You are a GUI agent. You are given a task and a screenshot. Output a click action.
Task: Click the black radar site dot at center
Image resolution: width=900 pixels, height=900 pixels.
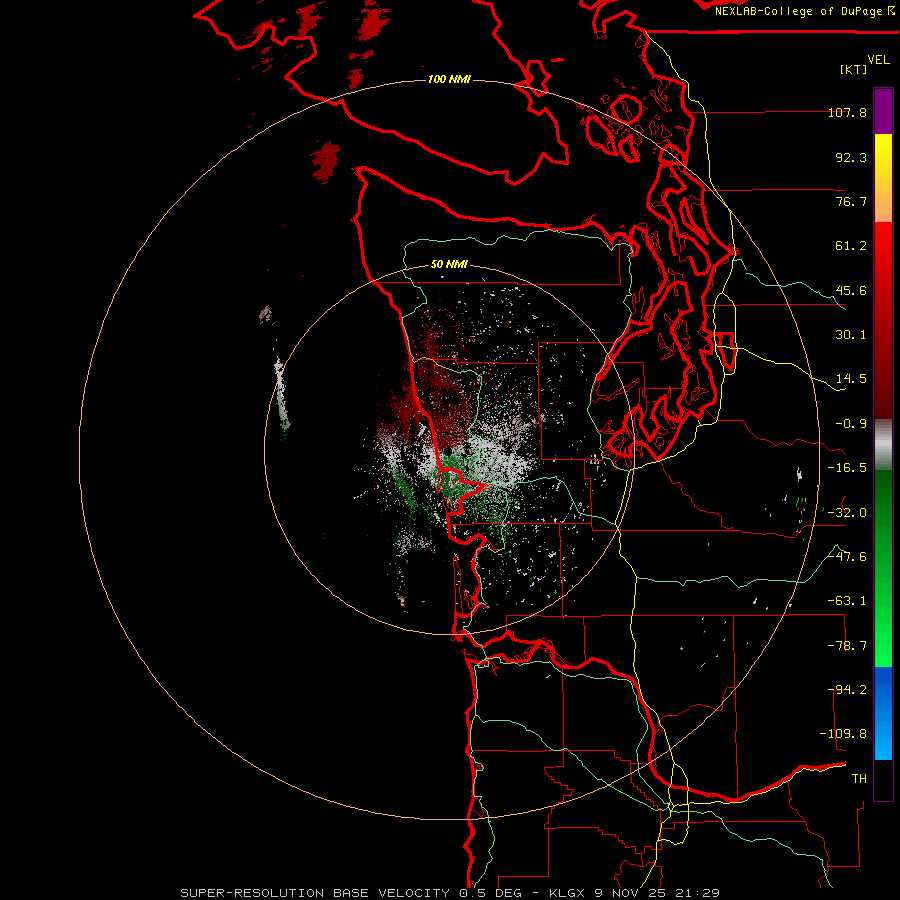click(447, 452)
